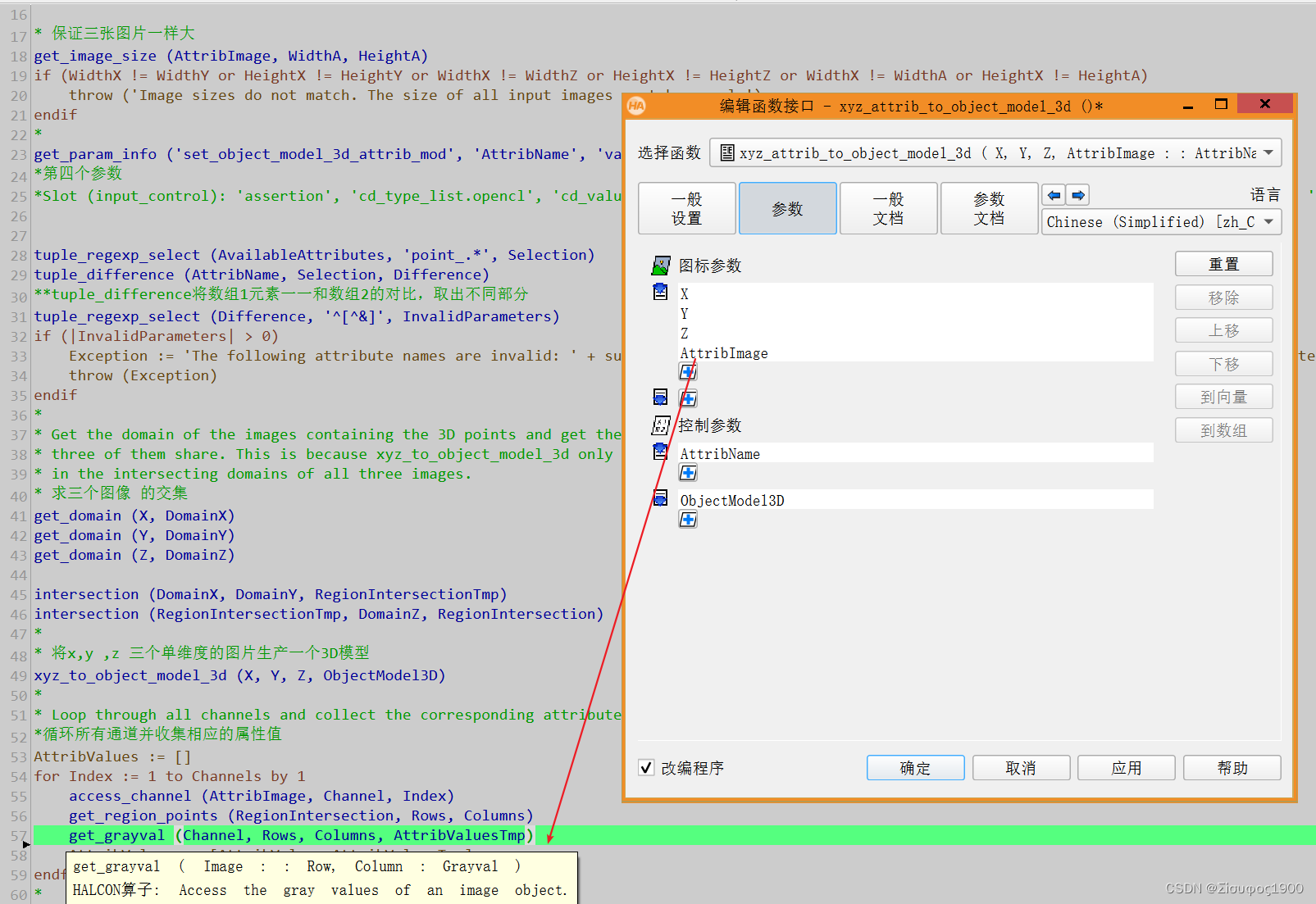Viewport: 1316px width, 904px height.
Task: Click the 移除 remove button
Action: (x=1223, y=298)
